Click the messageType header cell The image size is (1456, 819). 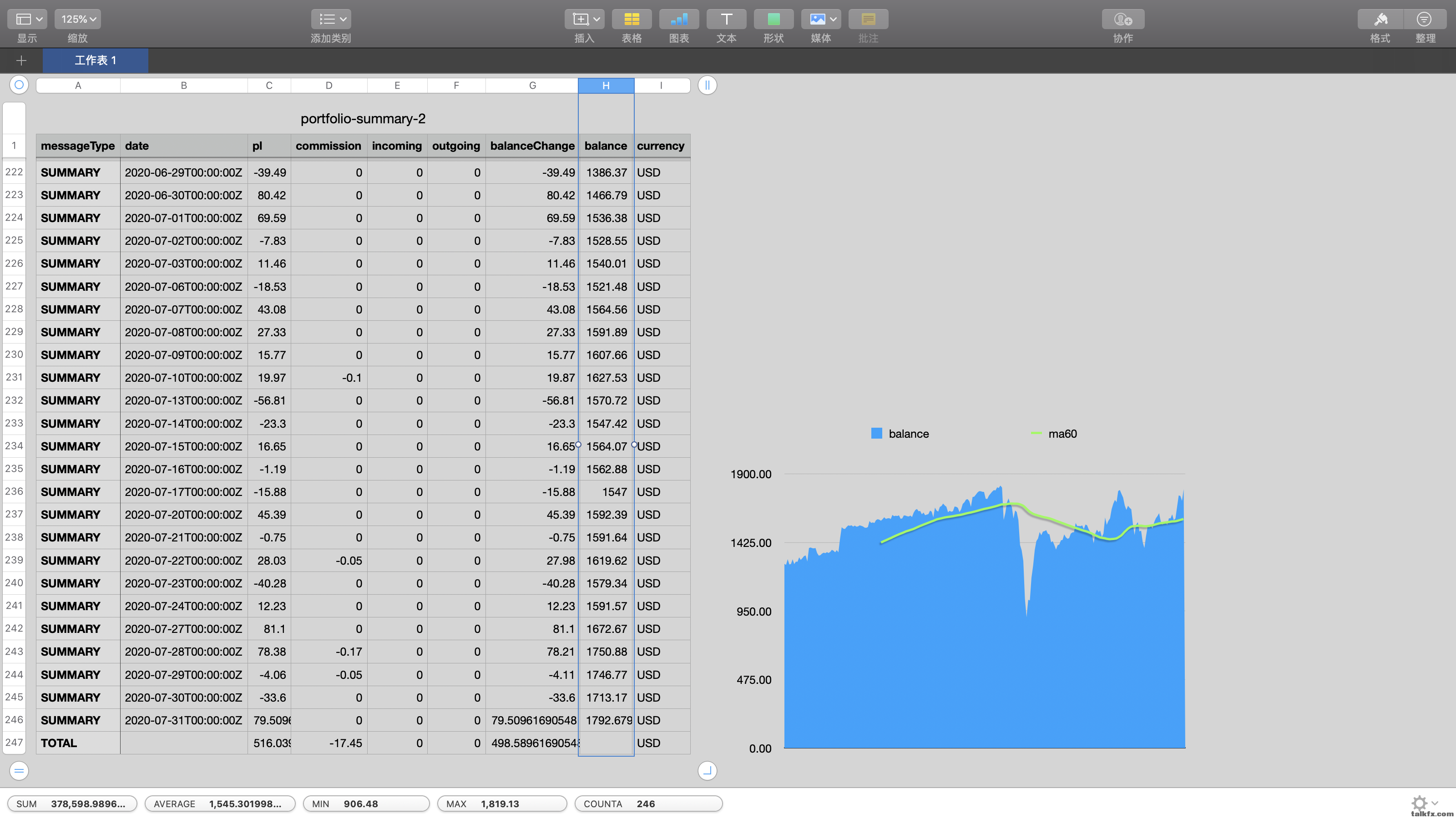click(x=78, y=146)
